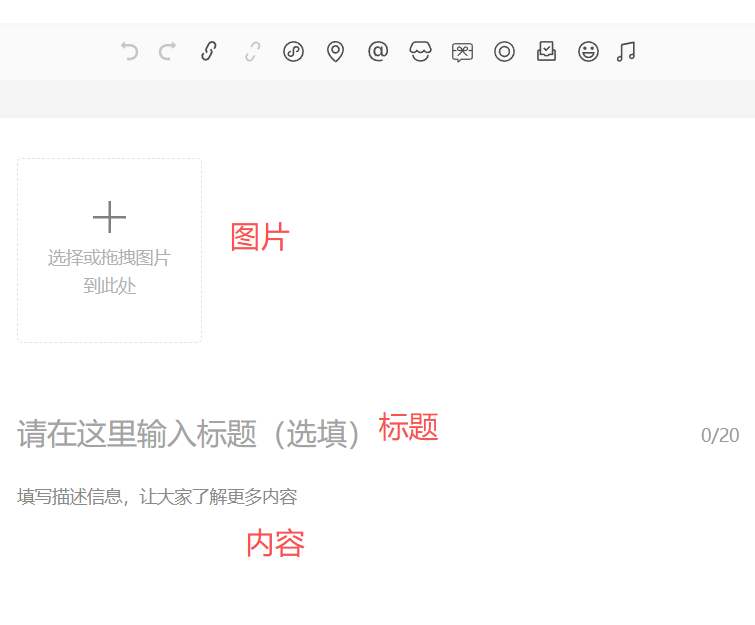Screen dimensions: 755x625
Task: Click the gift card bubble icon
Action: pos(462,52)
